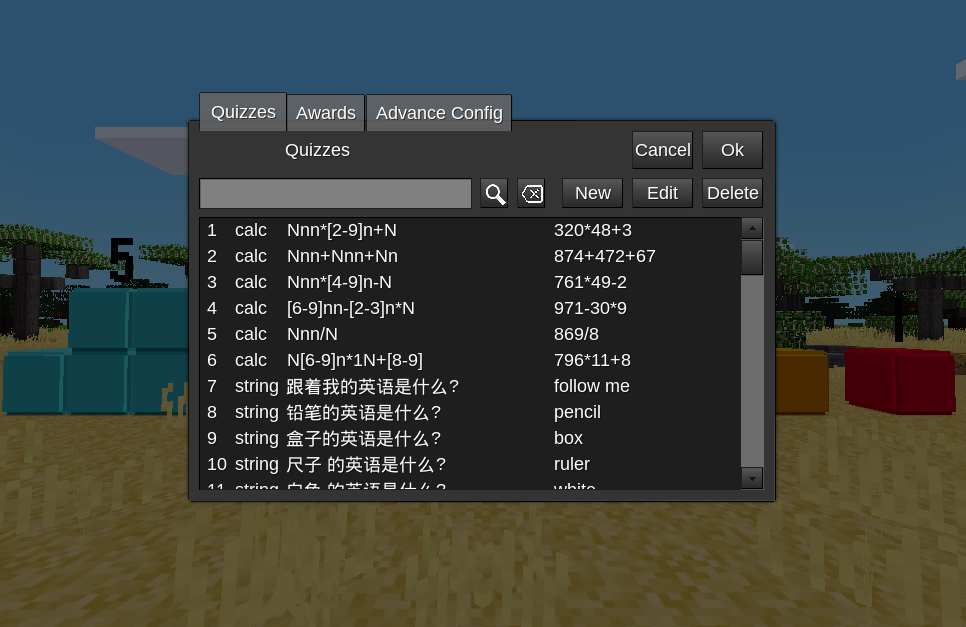The height and width of the screenshot is (627, 966).
Task: Click the Delete button
Action: (732, 193)
